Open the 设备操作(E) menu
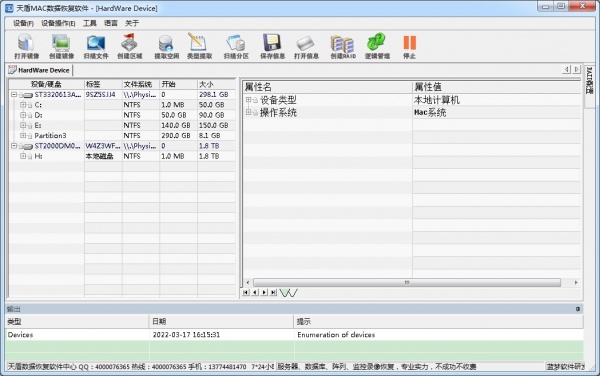 pyautogui.click(x=58, y=23)
